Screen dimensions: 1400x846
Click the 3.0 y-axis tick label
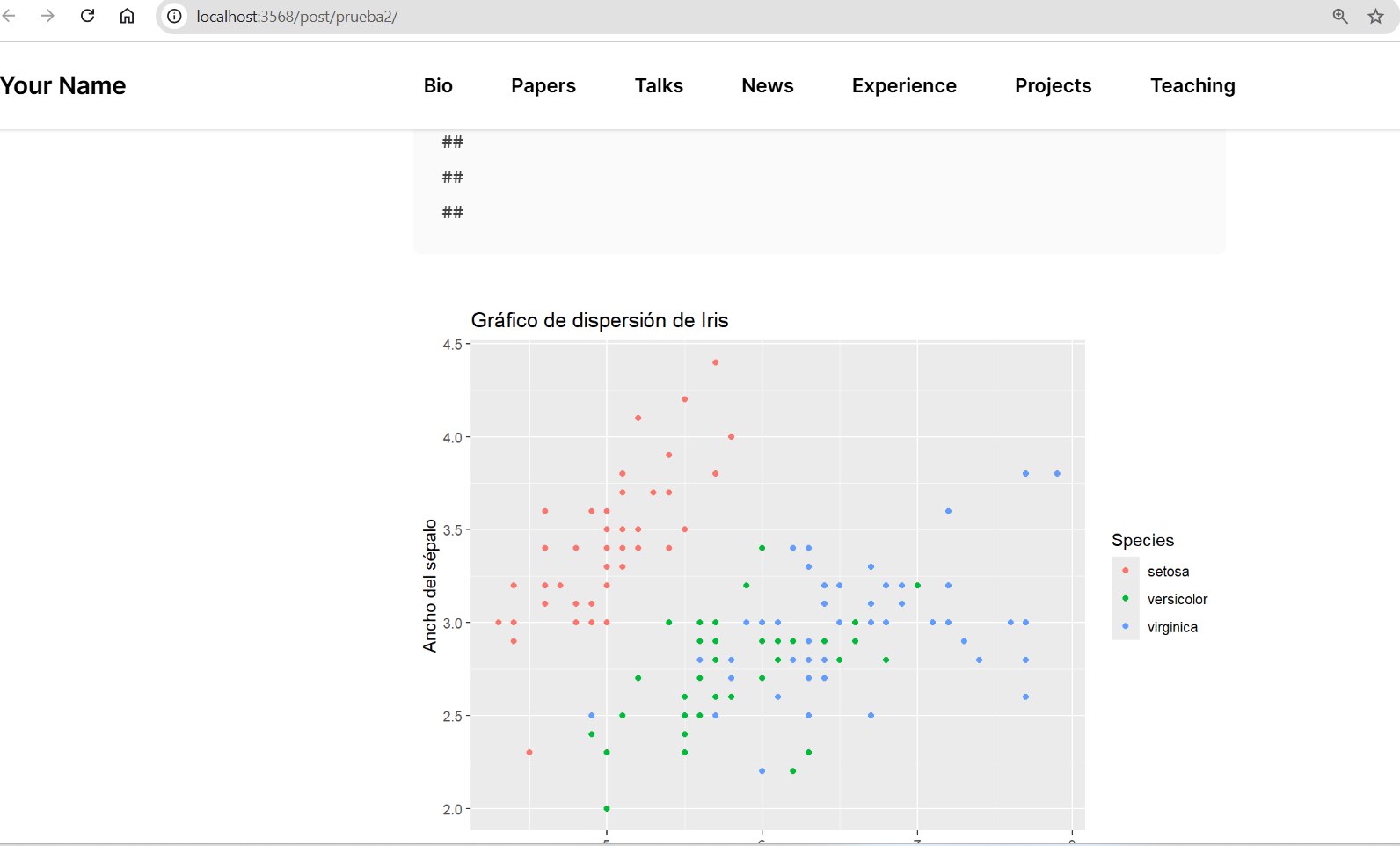[452, 624]
